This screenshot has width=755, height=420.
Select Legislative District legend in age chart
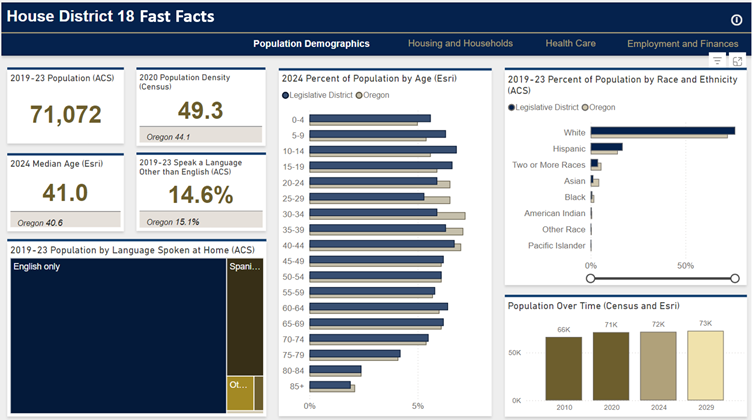tap(315, 95)
